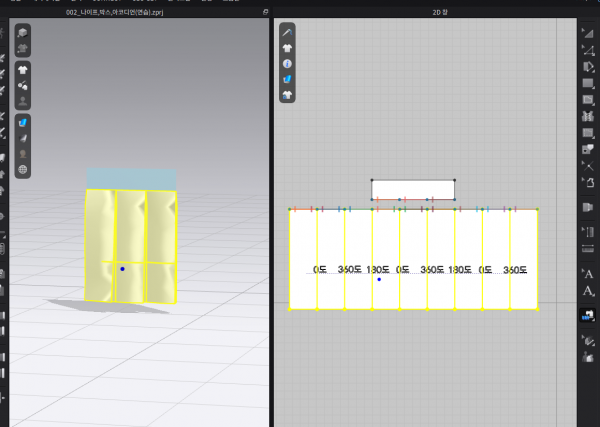
Task: Click the blue info icon in 2D window
Action: tap(288, 63)
